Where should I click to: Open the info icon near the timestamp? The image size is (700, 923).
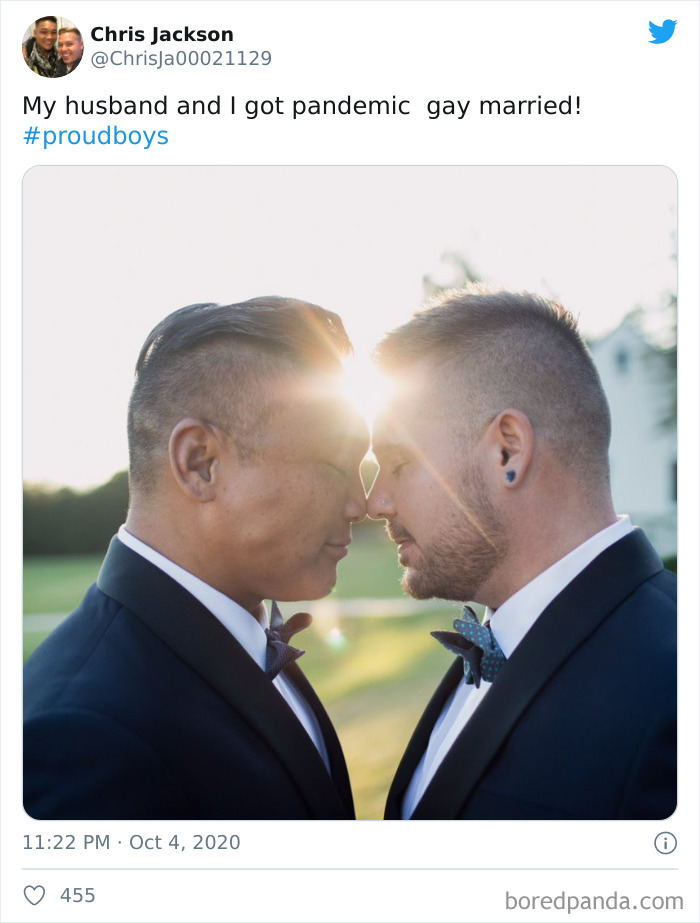pyautogui.click(x=664, y=842)
